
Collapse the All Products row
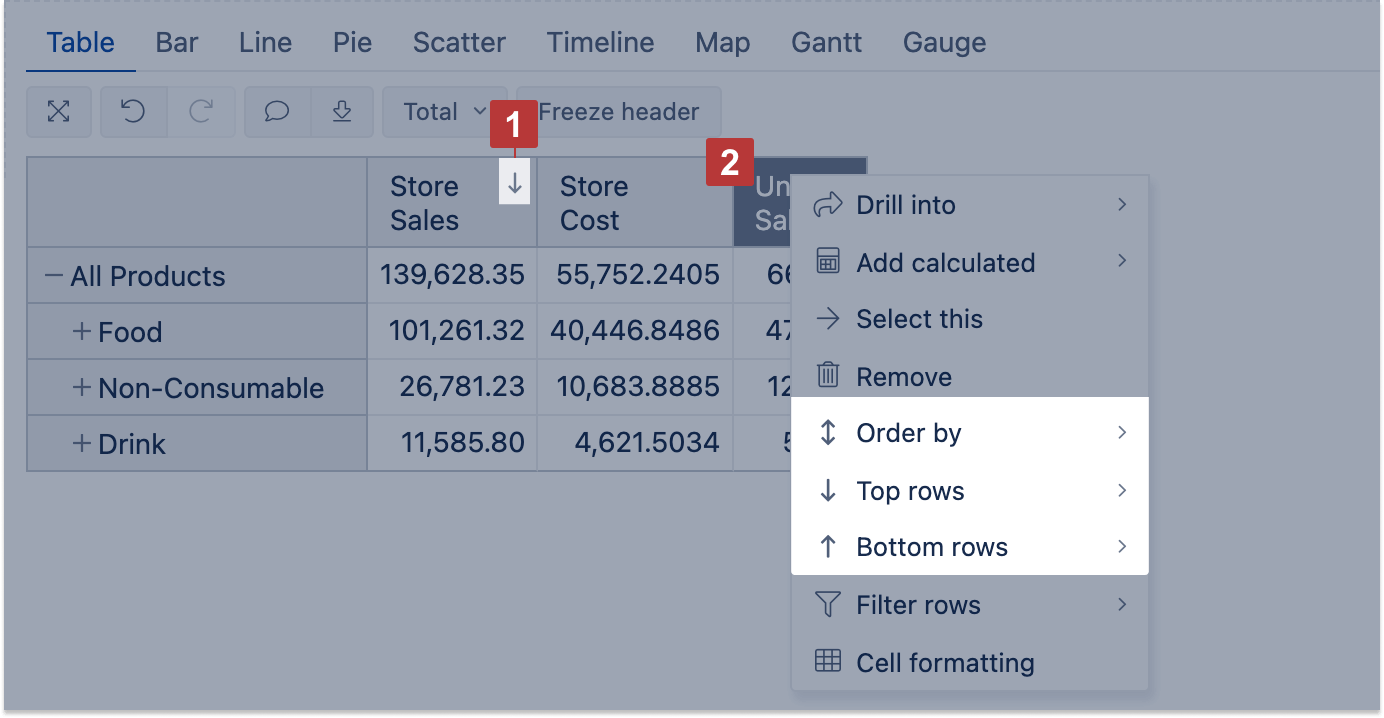(54, 276)
